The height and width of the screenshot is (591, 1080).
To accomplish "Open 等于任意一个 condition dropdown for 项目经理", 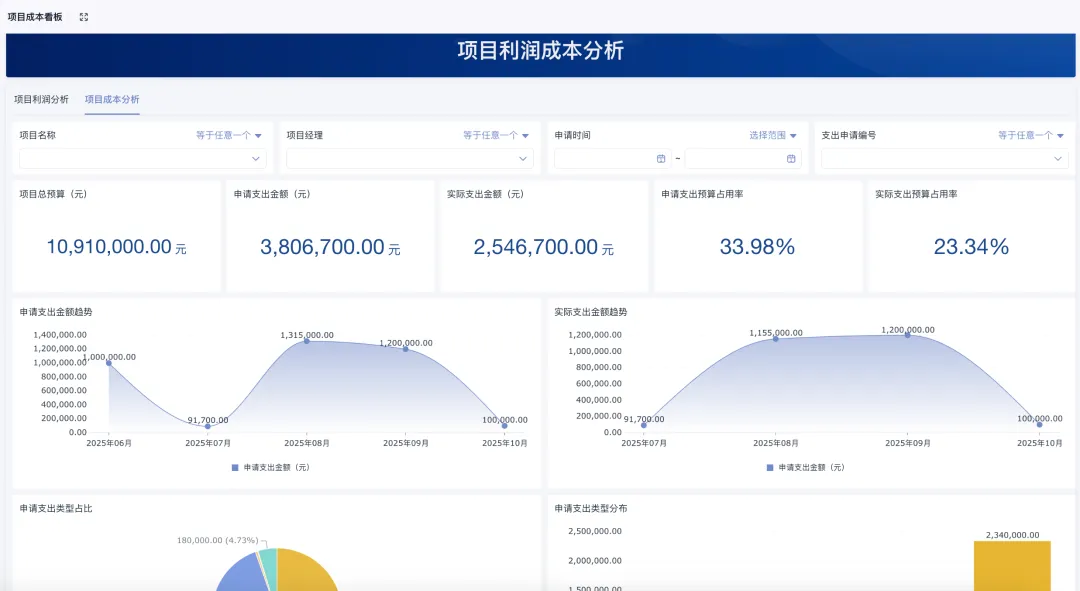I will [496, 135].
